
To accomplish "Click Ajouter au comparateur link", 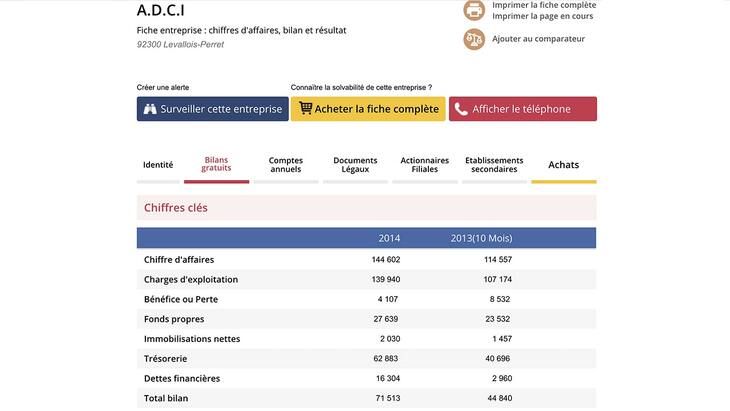I will (538, 39).
